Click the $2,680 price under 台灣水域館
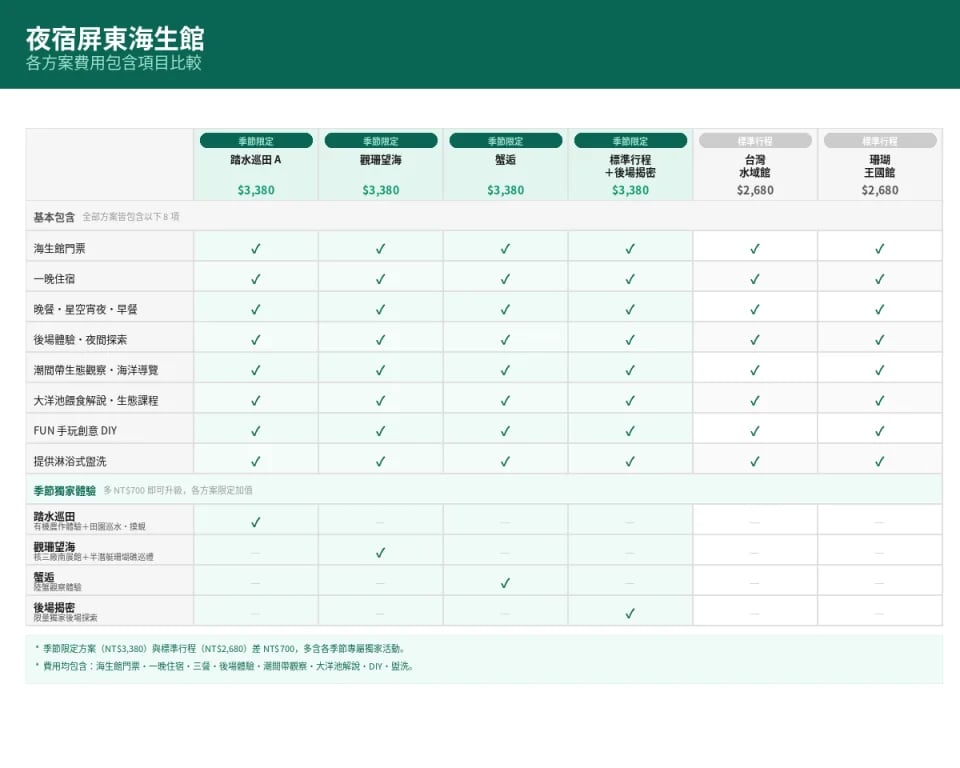 click(755, 190)
